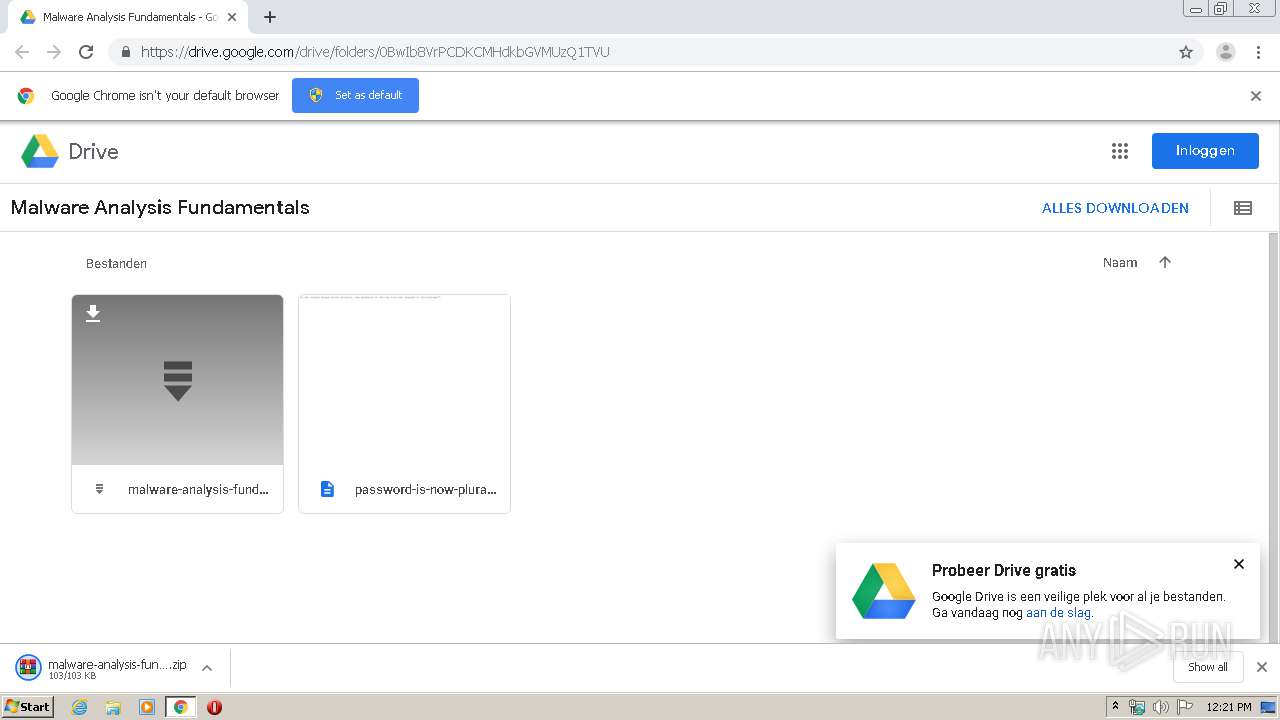This screenshot has height=720, width=1280.
Task: Click the Inloggen button
Action: [1205, 151]
